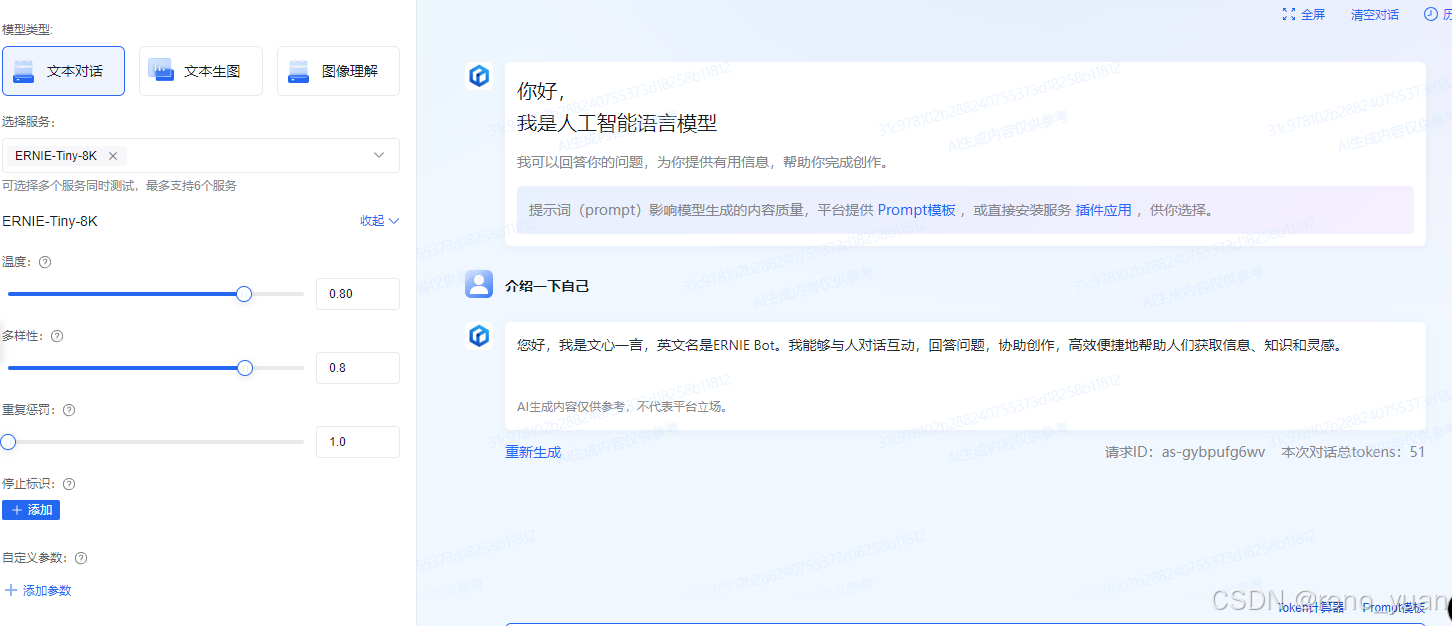Click the 文本对话 tab icon
The width and height of the screenshot is (1452, 626).
click(24, 72)
